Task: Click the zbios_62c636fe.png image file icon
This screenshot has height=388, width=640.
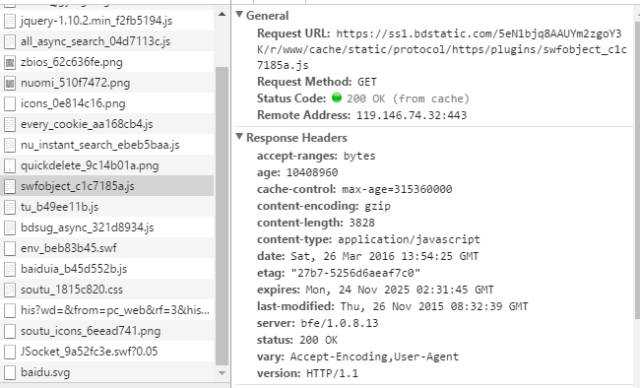Action: (10, 62)
